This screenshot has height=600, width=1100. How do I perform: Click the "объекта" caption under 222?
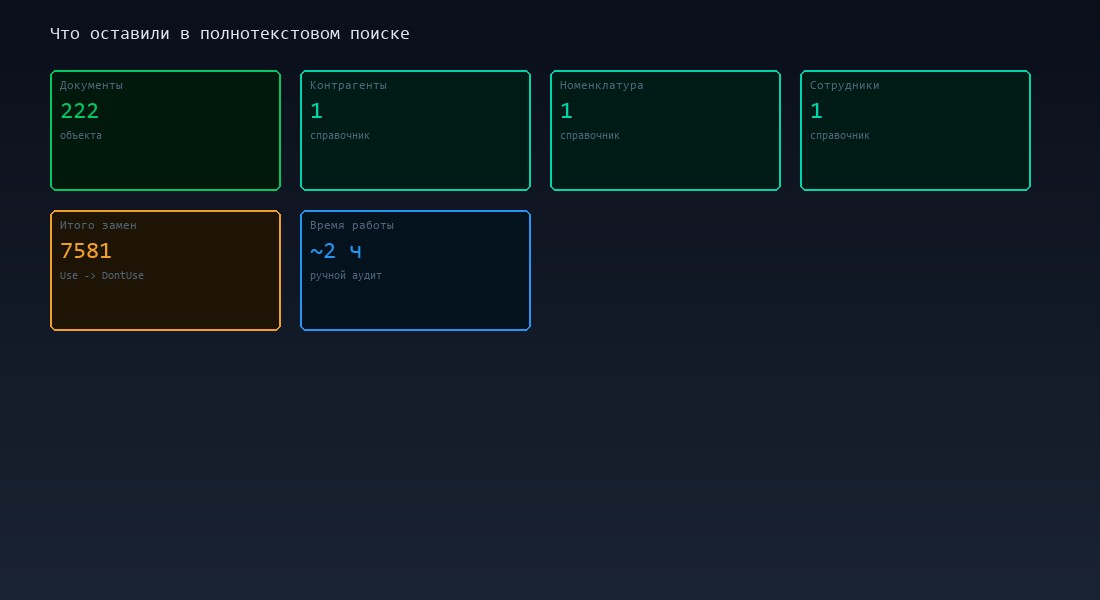(x=81, y=136)
